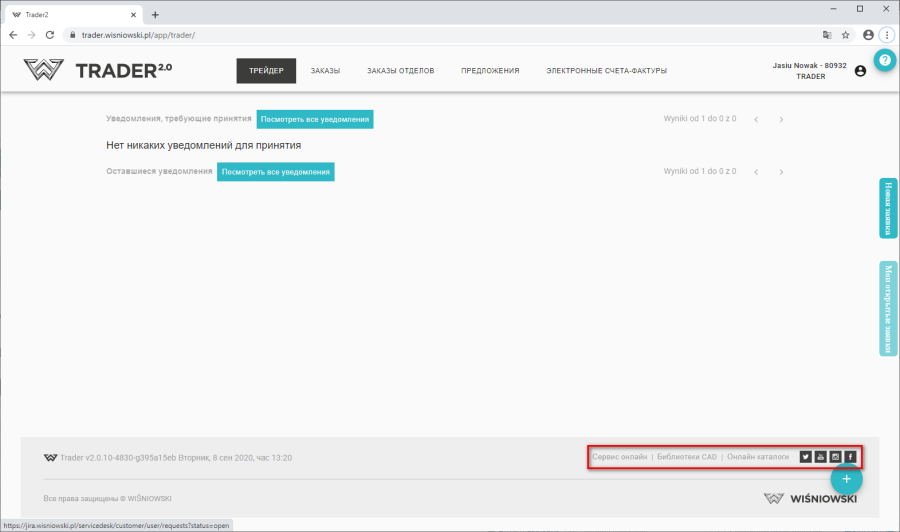This screenshot has width=900, height=532.
Task: Open the user account icon beside Jasiu Nowak
Action: [x=860, y=71]
